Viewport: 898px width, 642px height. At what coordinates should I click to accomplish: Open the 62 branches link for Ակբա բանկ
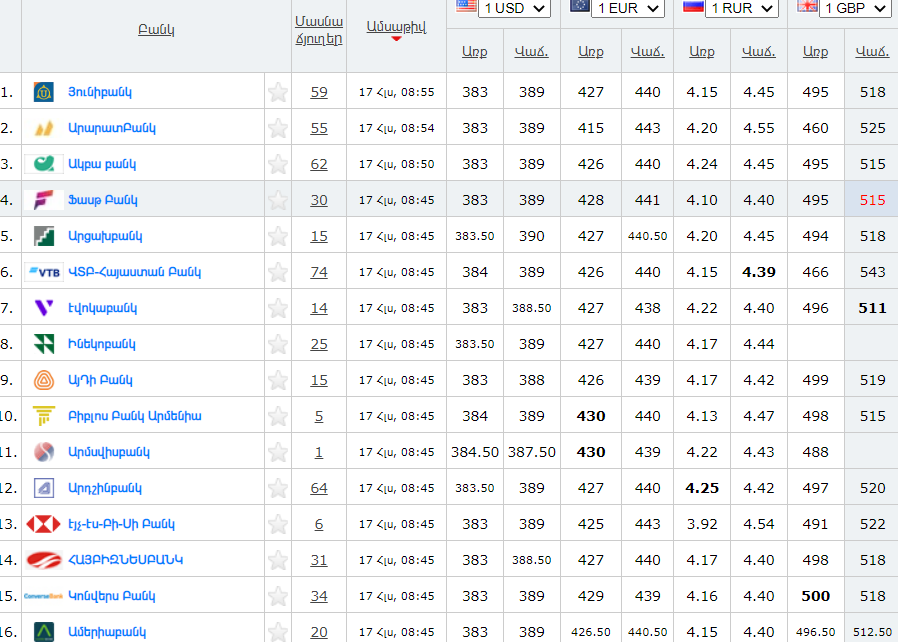[319, 164]
